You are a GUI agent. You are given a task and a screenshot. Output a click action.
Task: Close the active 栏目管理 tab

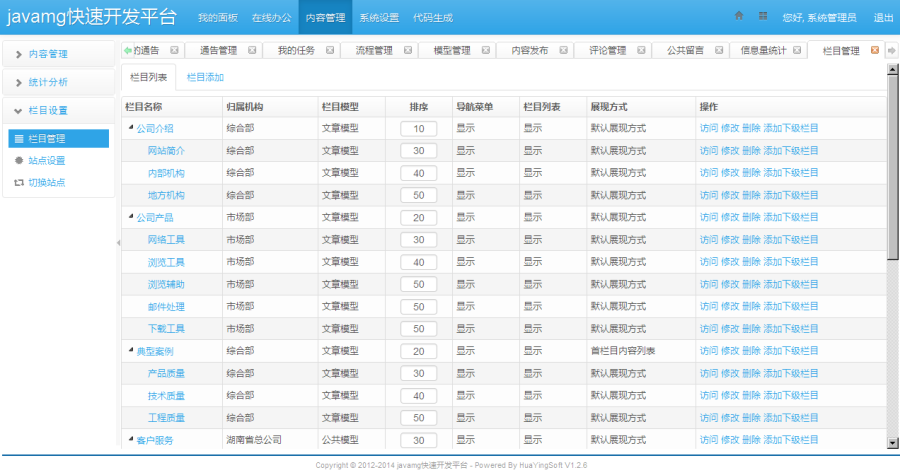tap(875, 50)
